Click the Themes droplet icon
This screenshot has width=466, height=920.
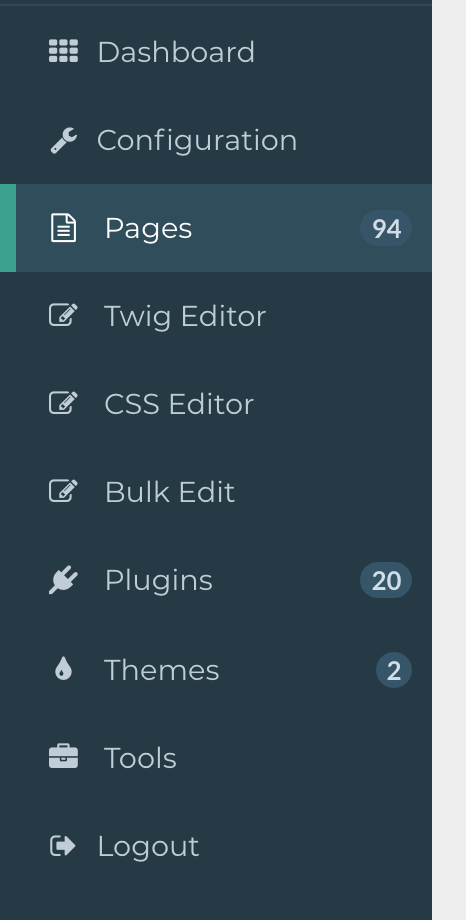(x=63, y=669)
